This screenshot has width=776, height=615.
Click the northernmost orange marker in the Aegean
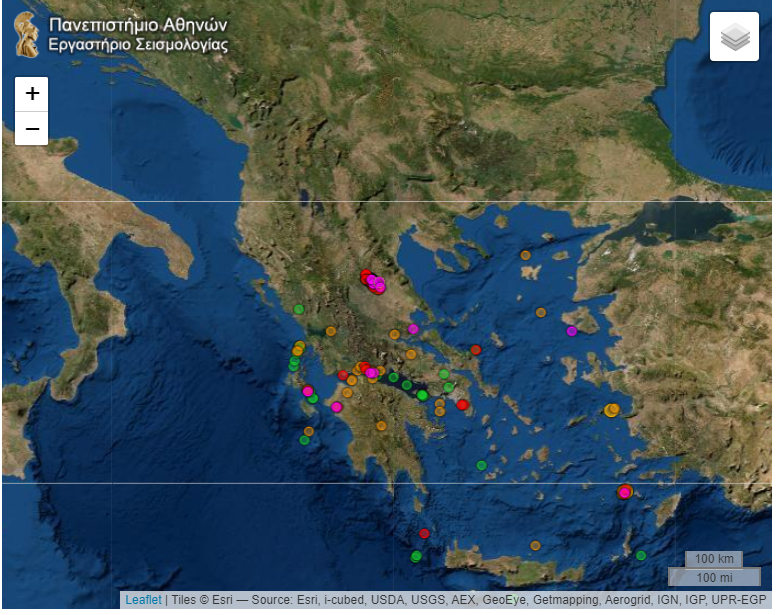tap(525, 255)
